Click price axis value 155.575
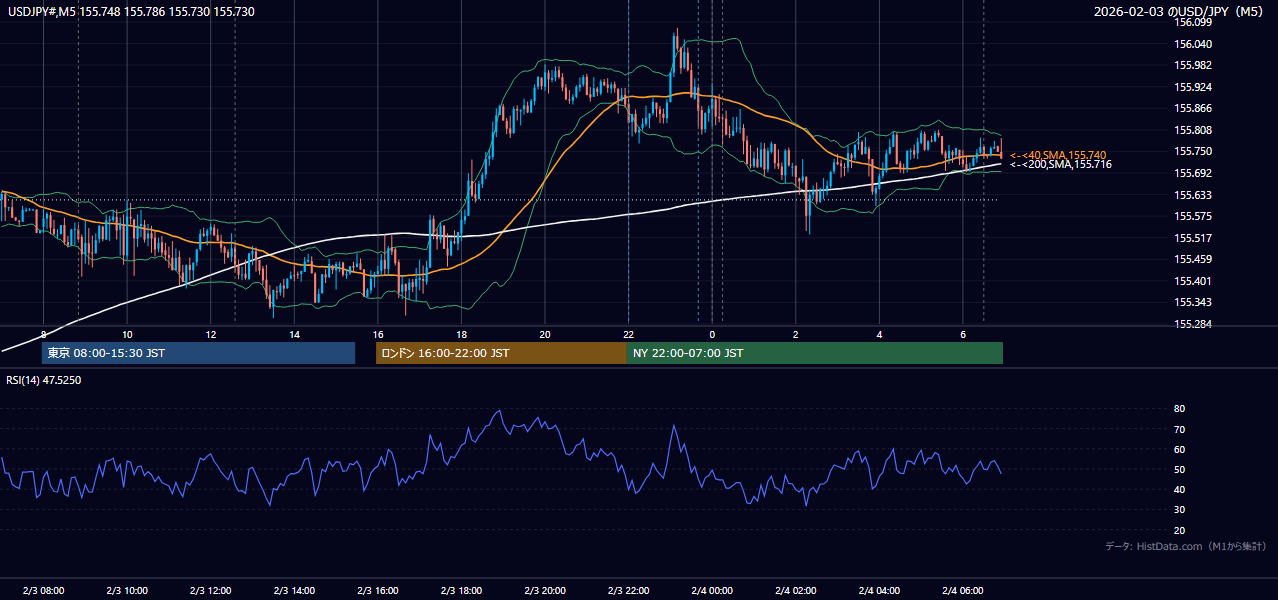This screenshot has width=1278, height=600. pos(1193,216)
